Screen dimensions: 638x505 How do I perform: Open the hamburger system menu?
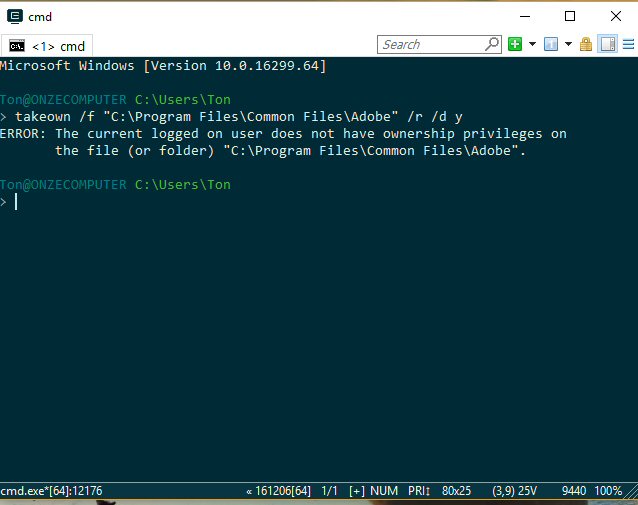click(628, 44)
